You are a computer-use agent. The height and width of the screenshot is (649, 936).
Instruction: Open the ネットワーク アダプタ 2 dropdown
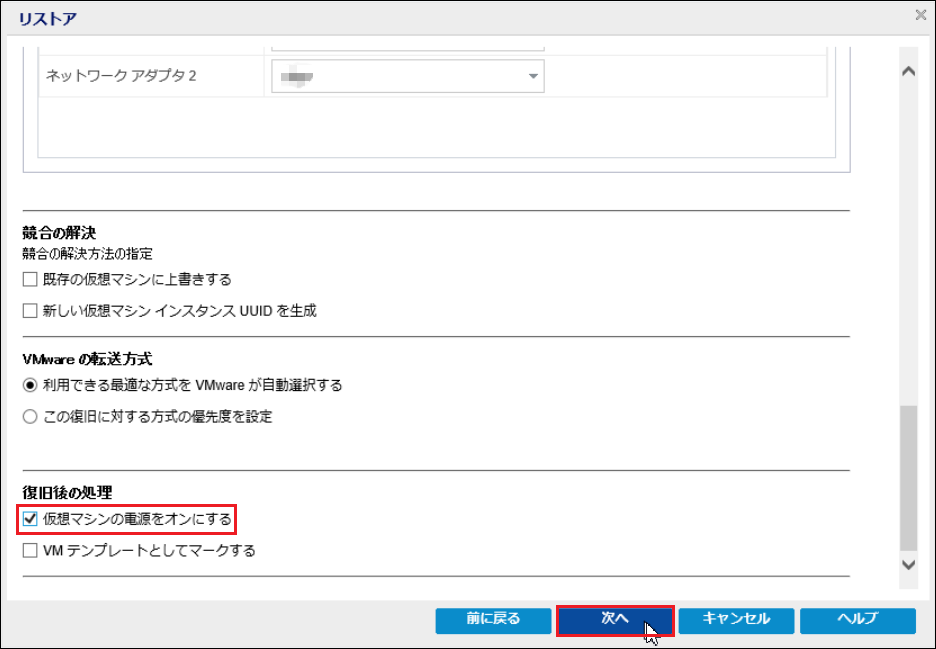pos(408,76)
